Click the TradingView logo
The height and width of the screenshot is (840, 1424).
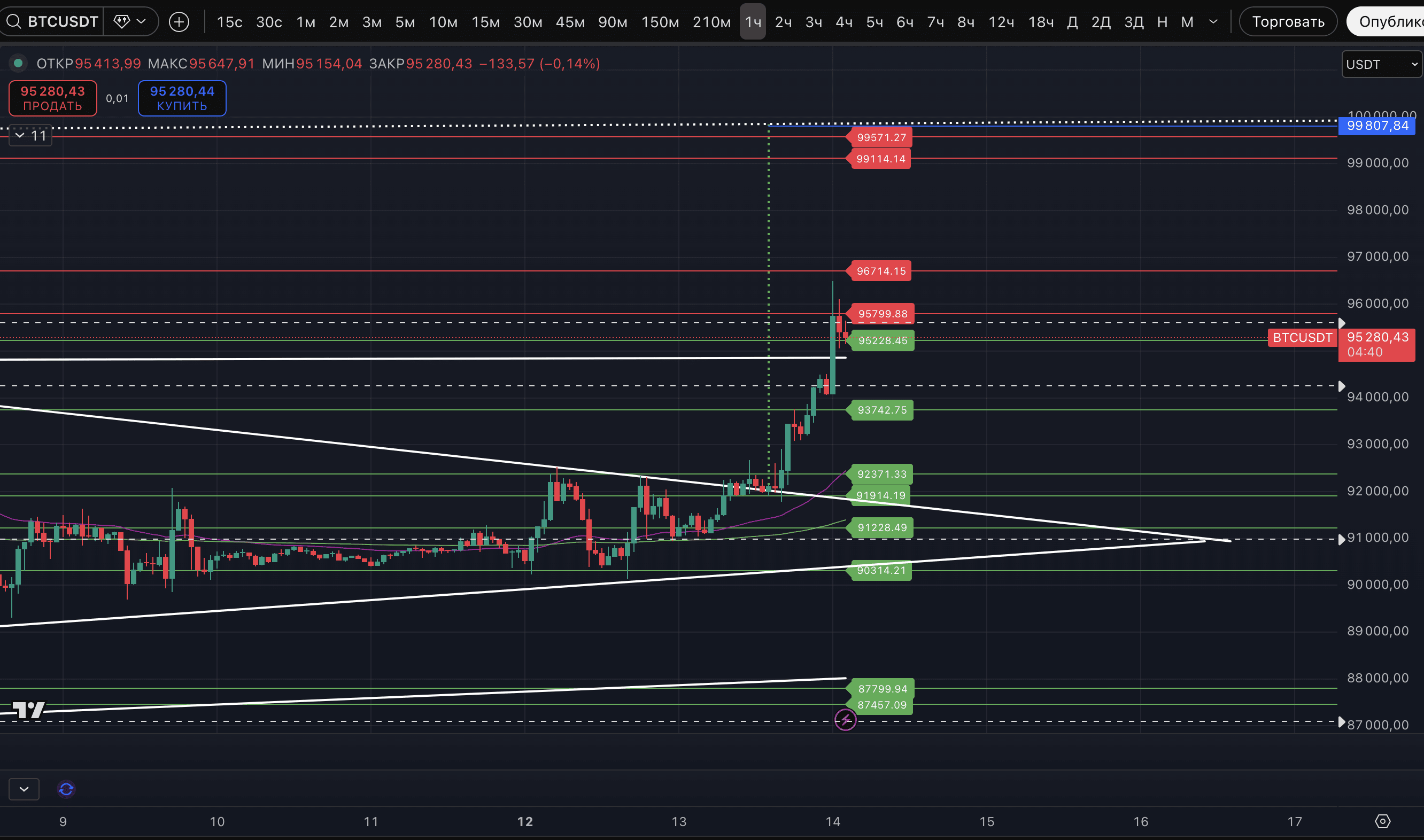tap(28, 710)
